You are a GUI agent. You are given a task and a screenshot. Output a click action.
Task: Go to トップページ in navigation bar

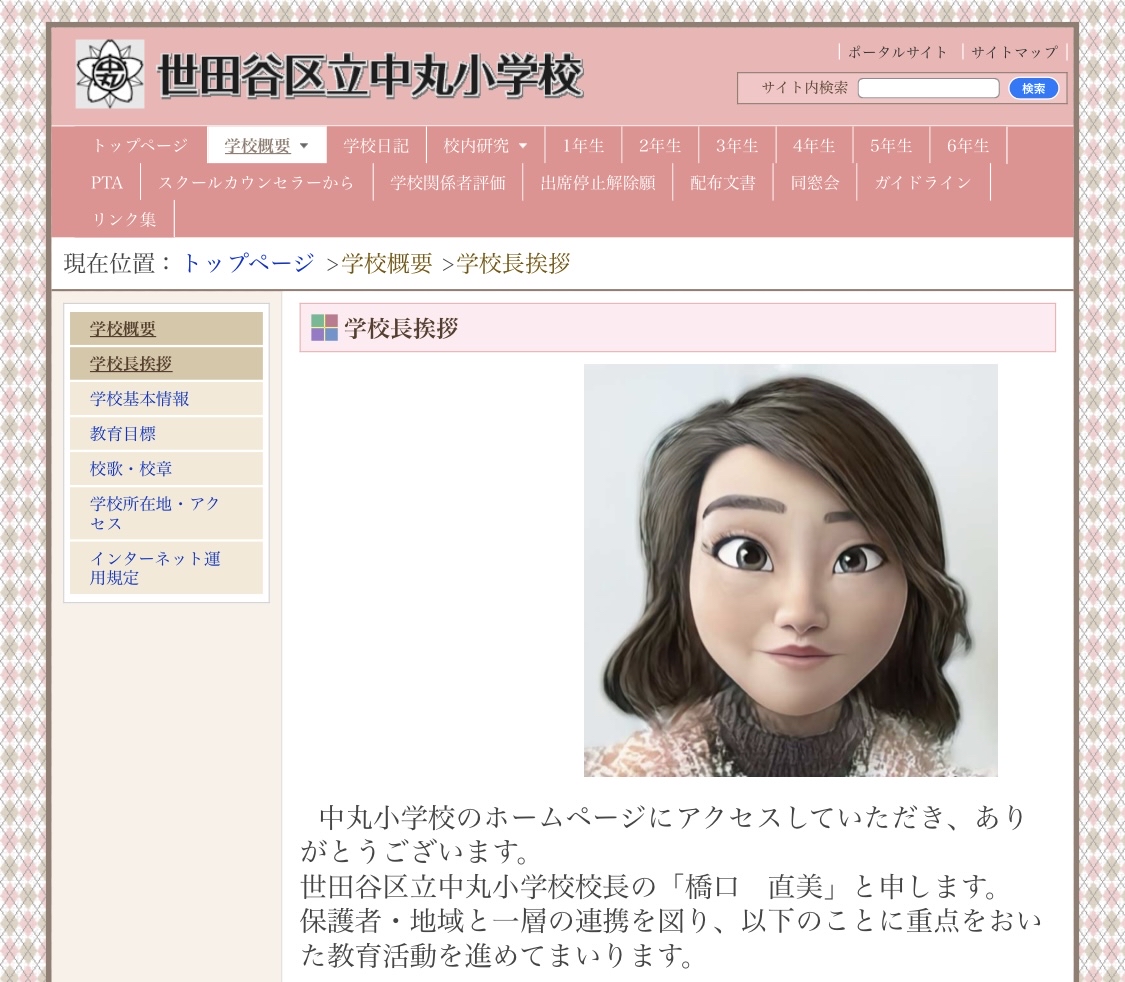(x=141, y=146)
